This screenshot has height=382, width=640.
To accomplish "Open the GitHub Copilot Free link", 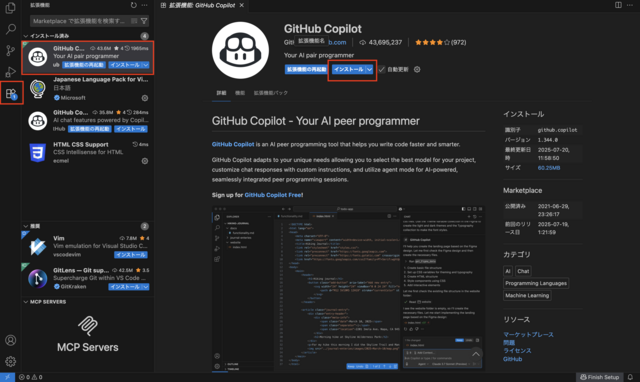I will click(273, 195).
